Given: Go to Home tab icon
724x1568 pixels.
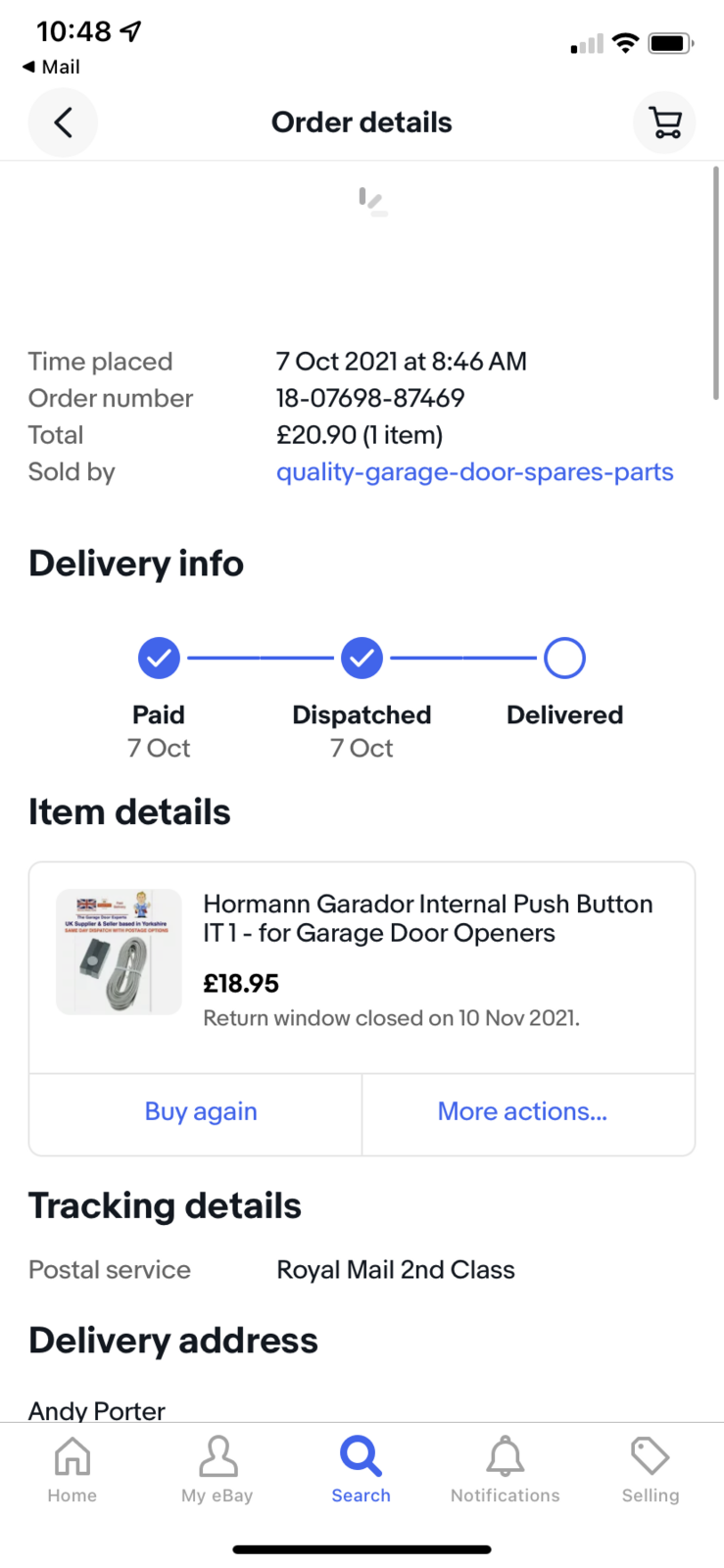Looking at the screenshot, I should (x=72, y=1456).
